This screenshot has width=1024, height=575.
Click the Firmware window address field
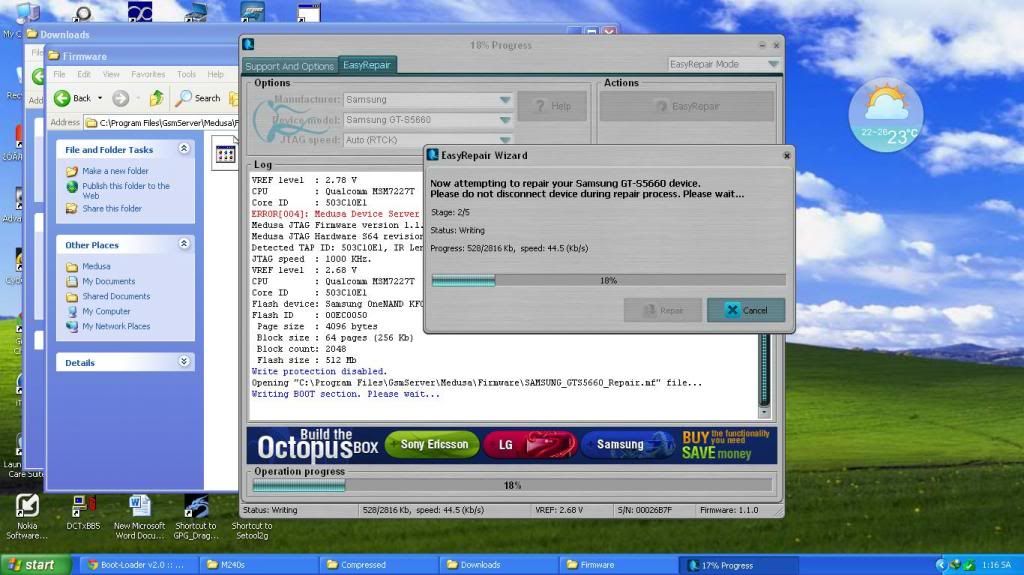161,123
